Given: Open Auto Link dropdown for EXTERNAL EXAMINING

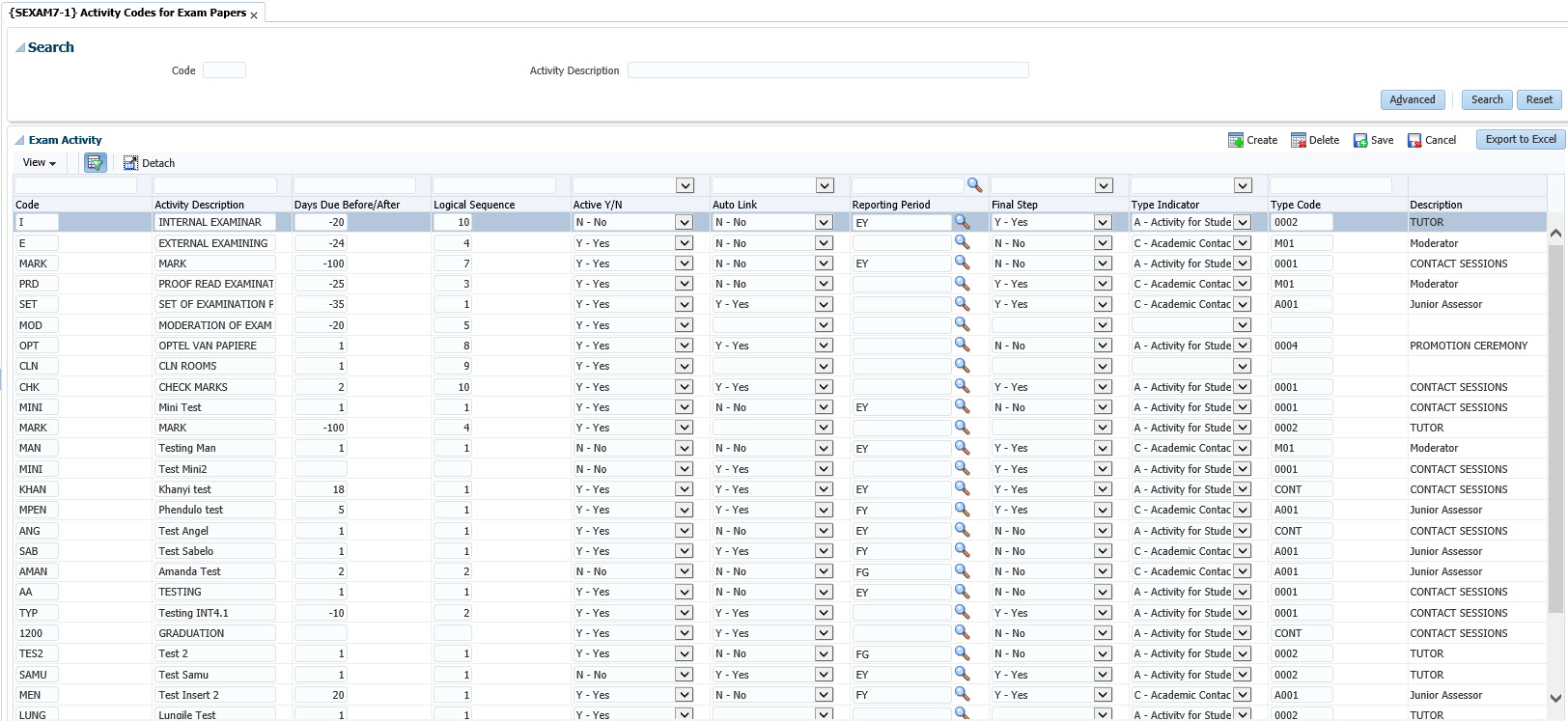Looking at the screenshot, I should [x=824, y=243].
